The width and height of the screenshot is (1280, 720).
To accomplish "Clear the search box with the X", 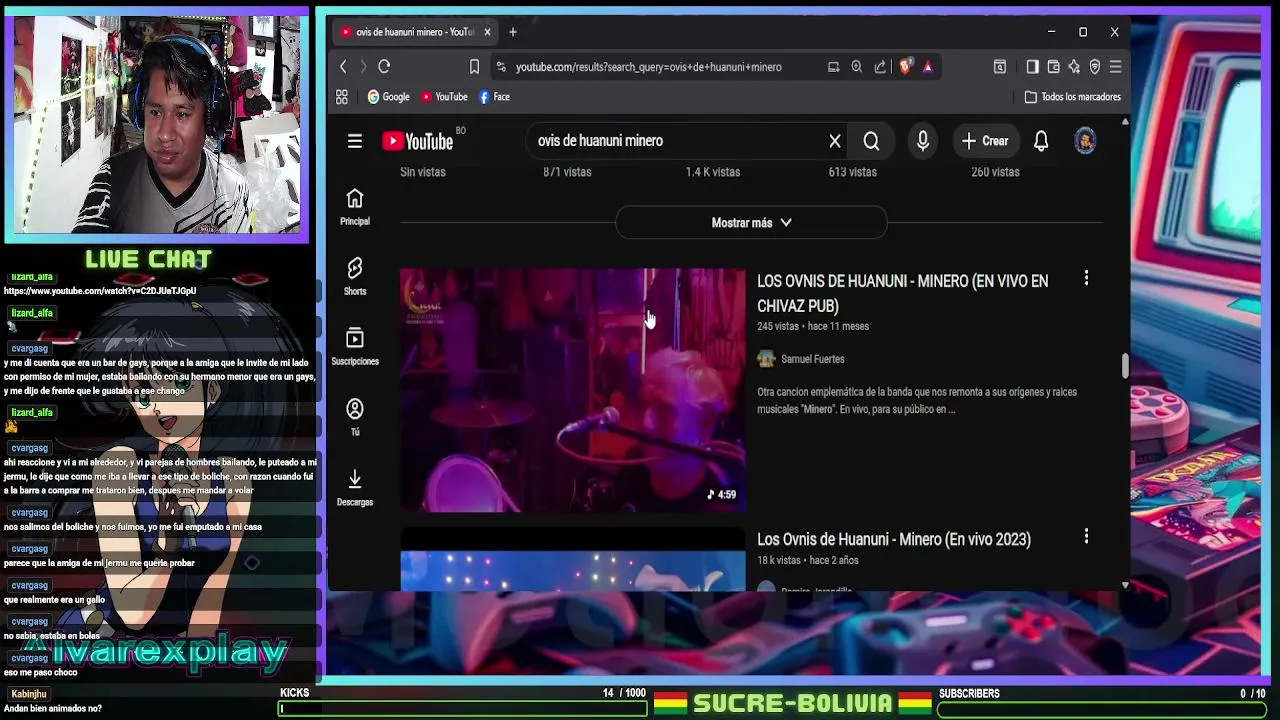I will pos(835,141).
